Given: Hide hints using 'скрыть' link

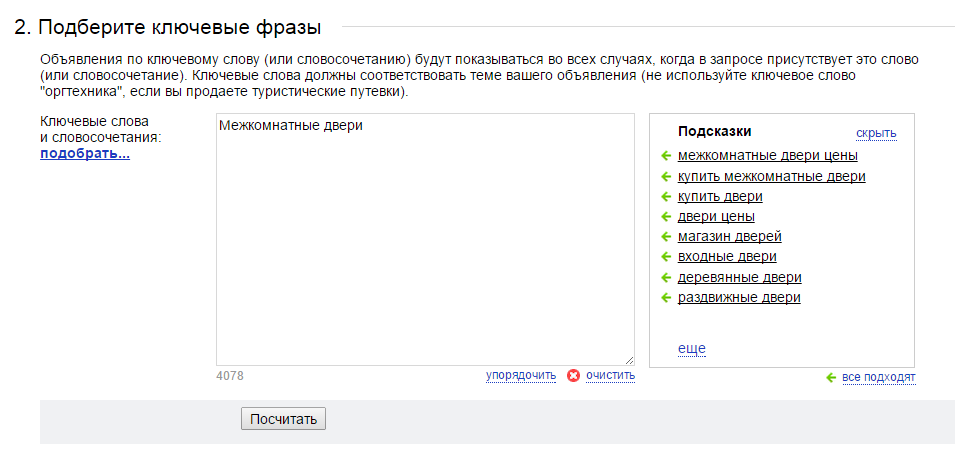Looking at the screenshot, I should [876, 133].
